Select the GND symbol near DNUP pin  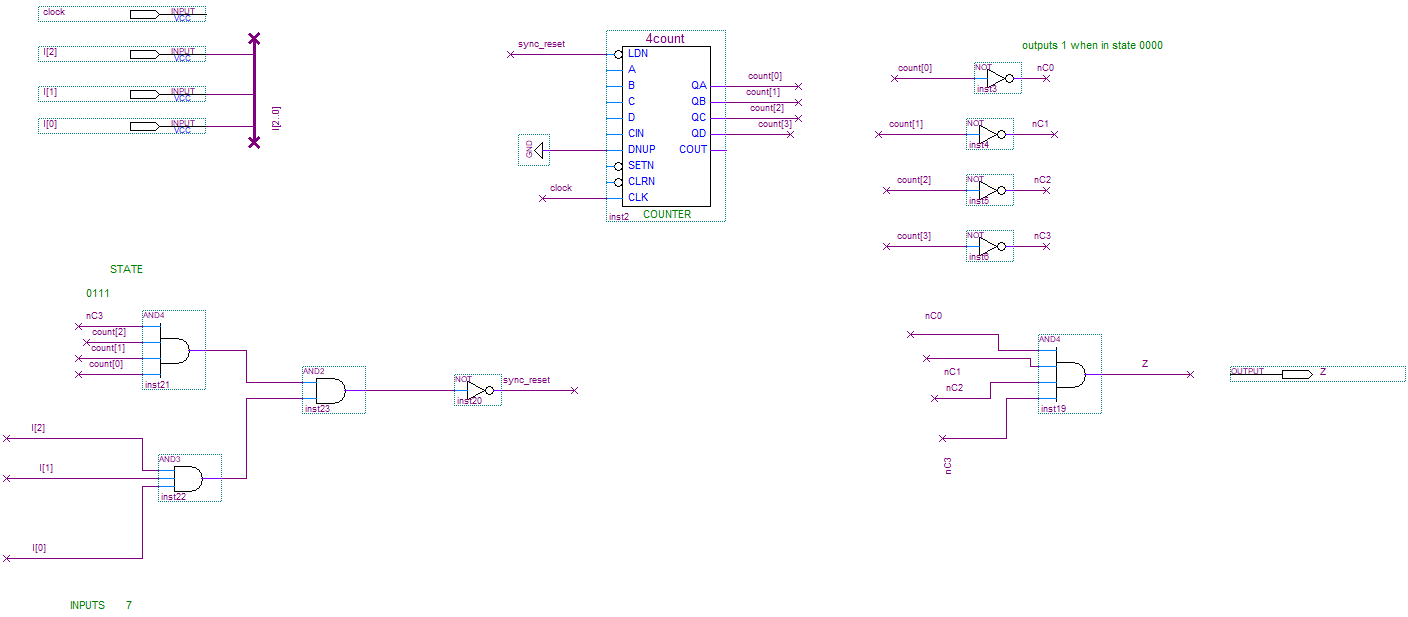(x=533, y=150)
